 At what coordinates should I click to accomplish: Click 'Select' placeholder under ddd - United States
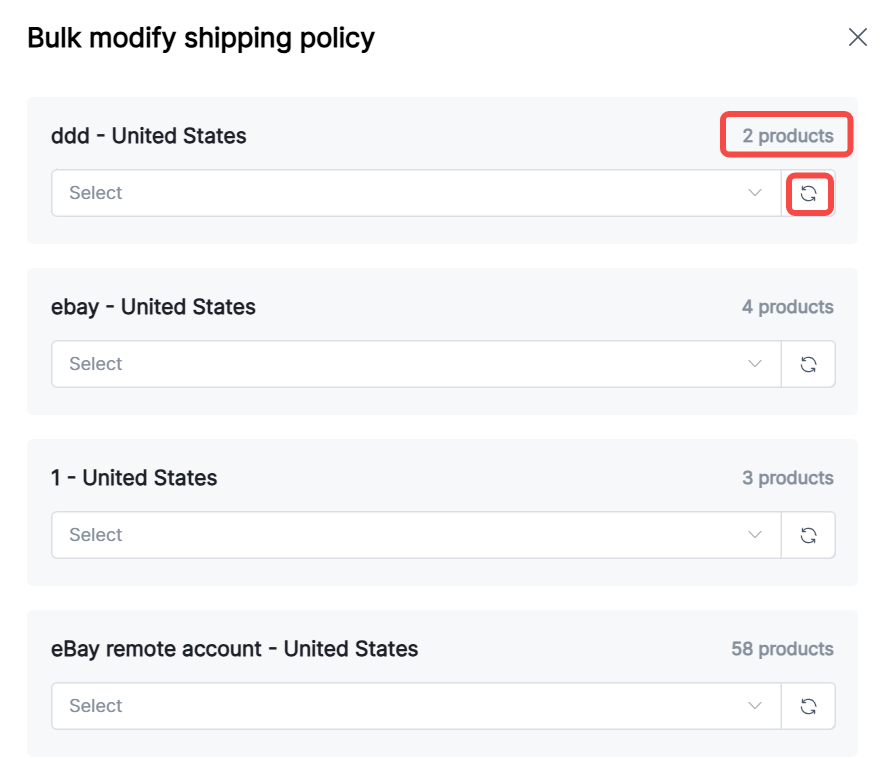click(x=96, y=193)
